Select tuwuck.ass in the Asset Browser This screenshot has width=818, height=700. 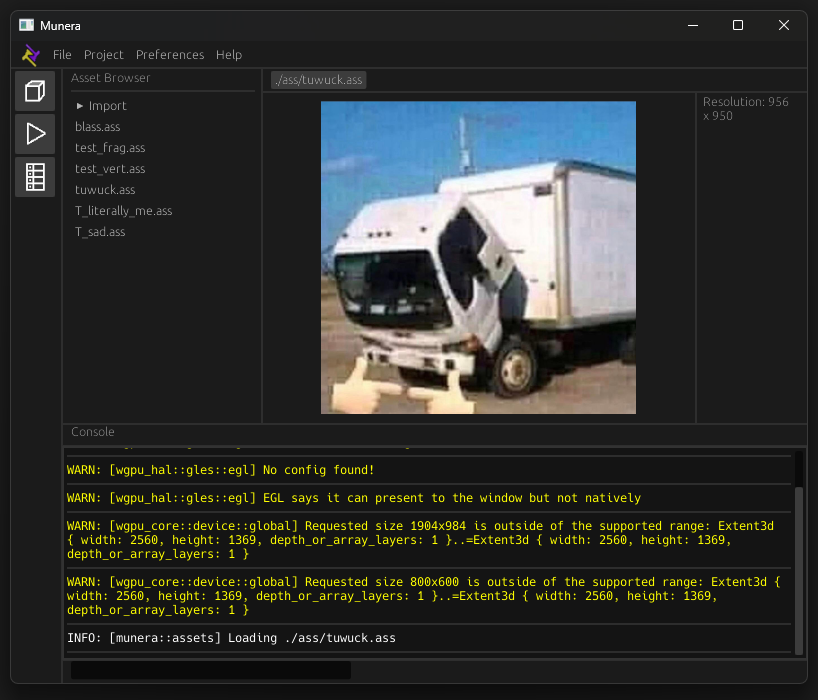click(104, 189)
